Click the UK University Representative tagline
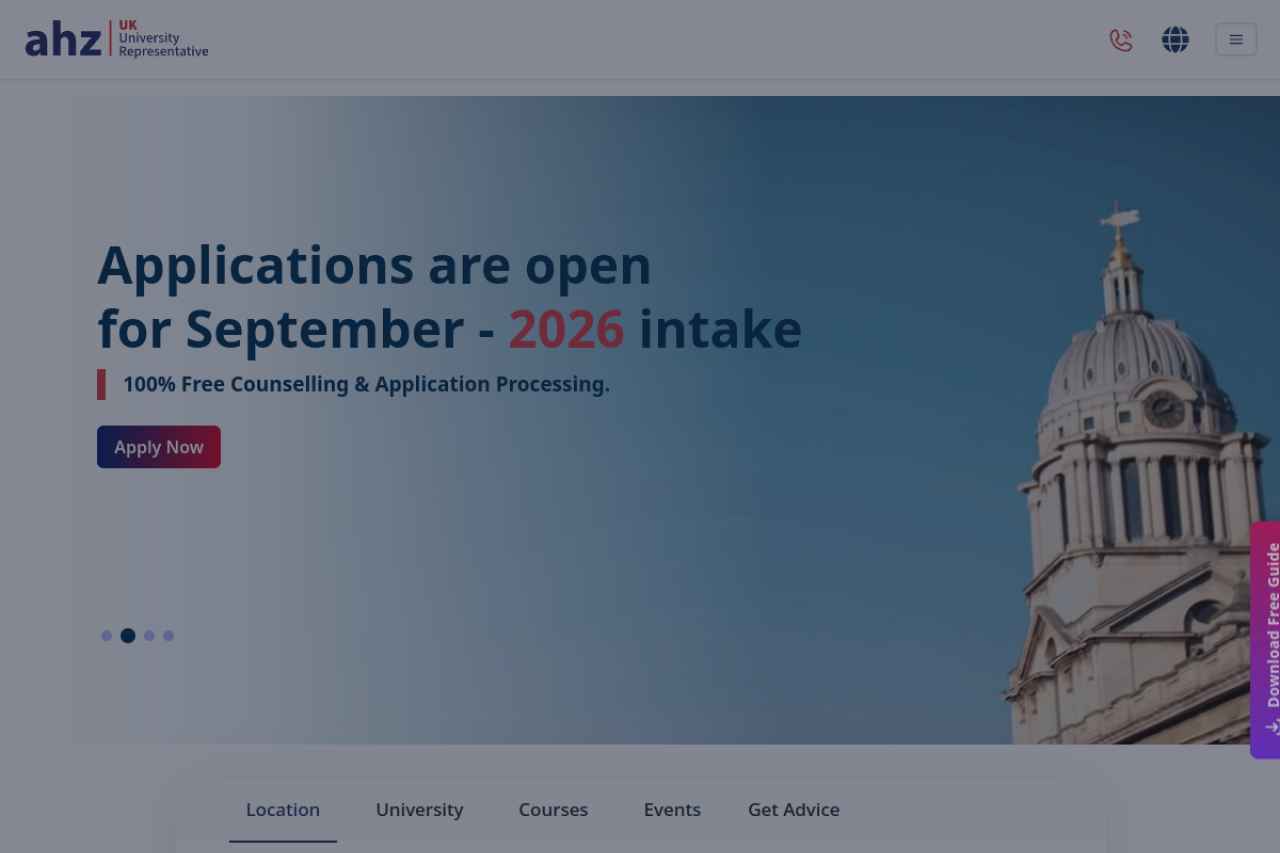1280x853 pixels. (x=163, y=39)
